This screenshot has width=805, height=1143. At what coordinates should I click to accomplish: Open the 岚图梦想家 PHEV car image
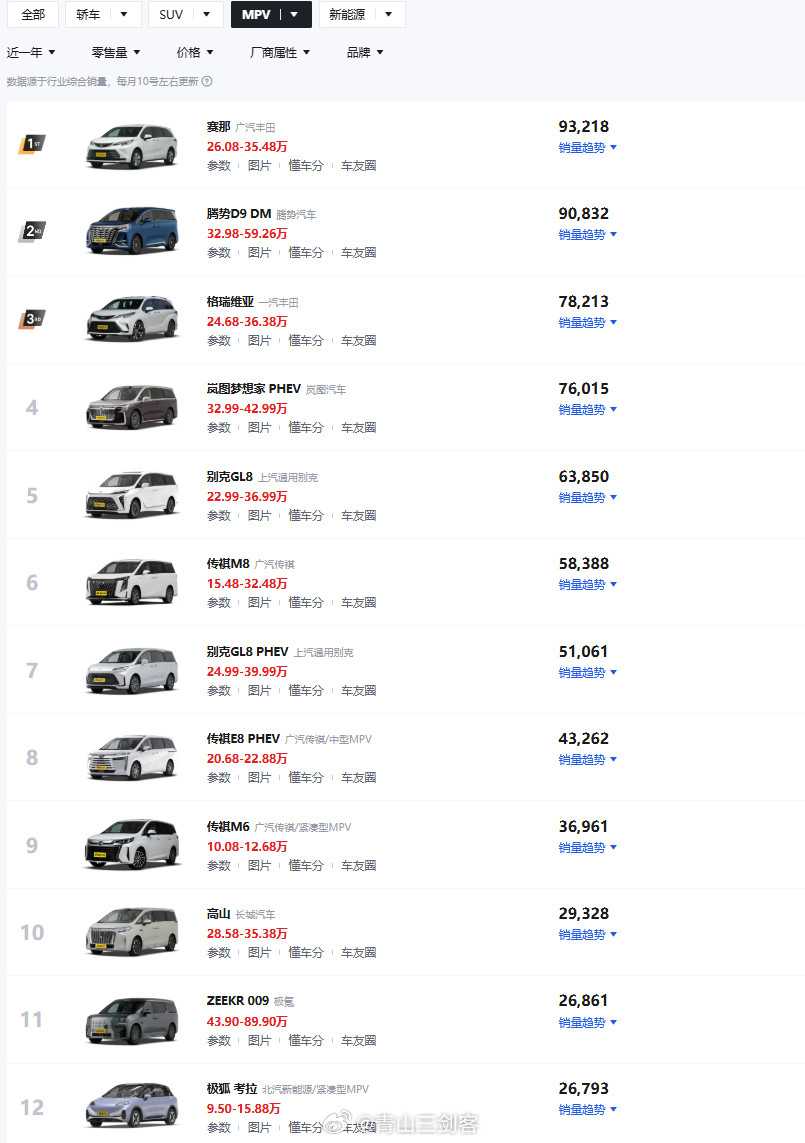(x=131, y=407)
